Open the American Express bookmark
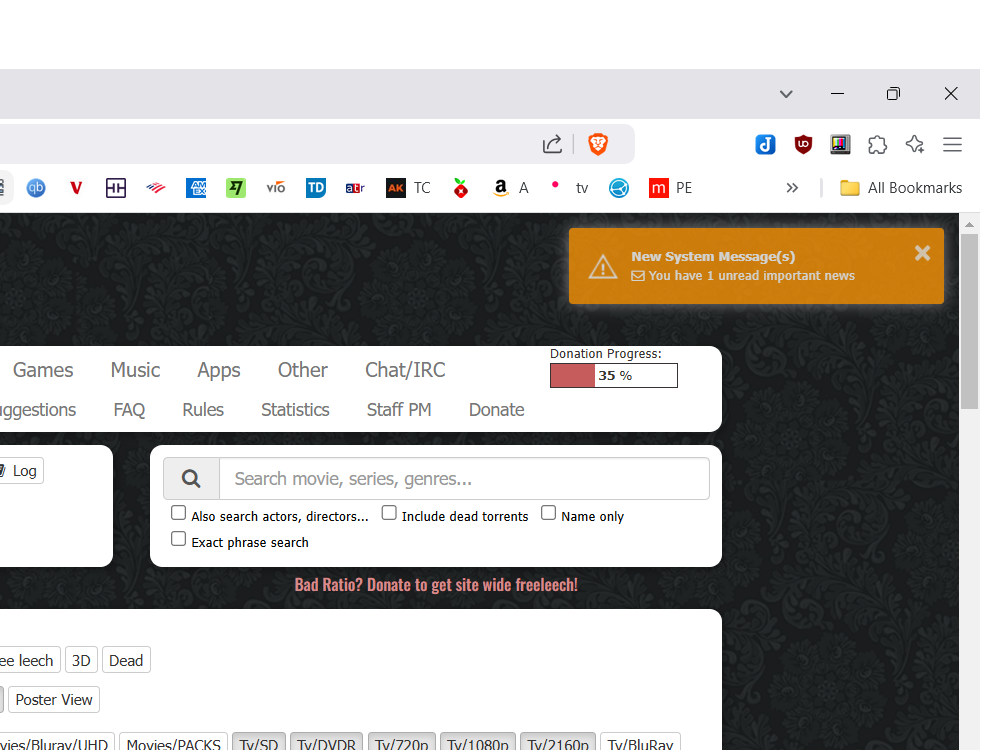 [x=196, y=188]
